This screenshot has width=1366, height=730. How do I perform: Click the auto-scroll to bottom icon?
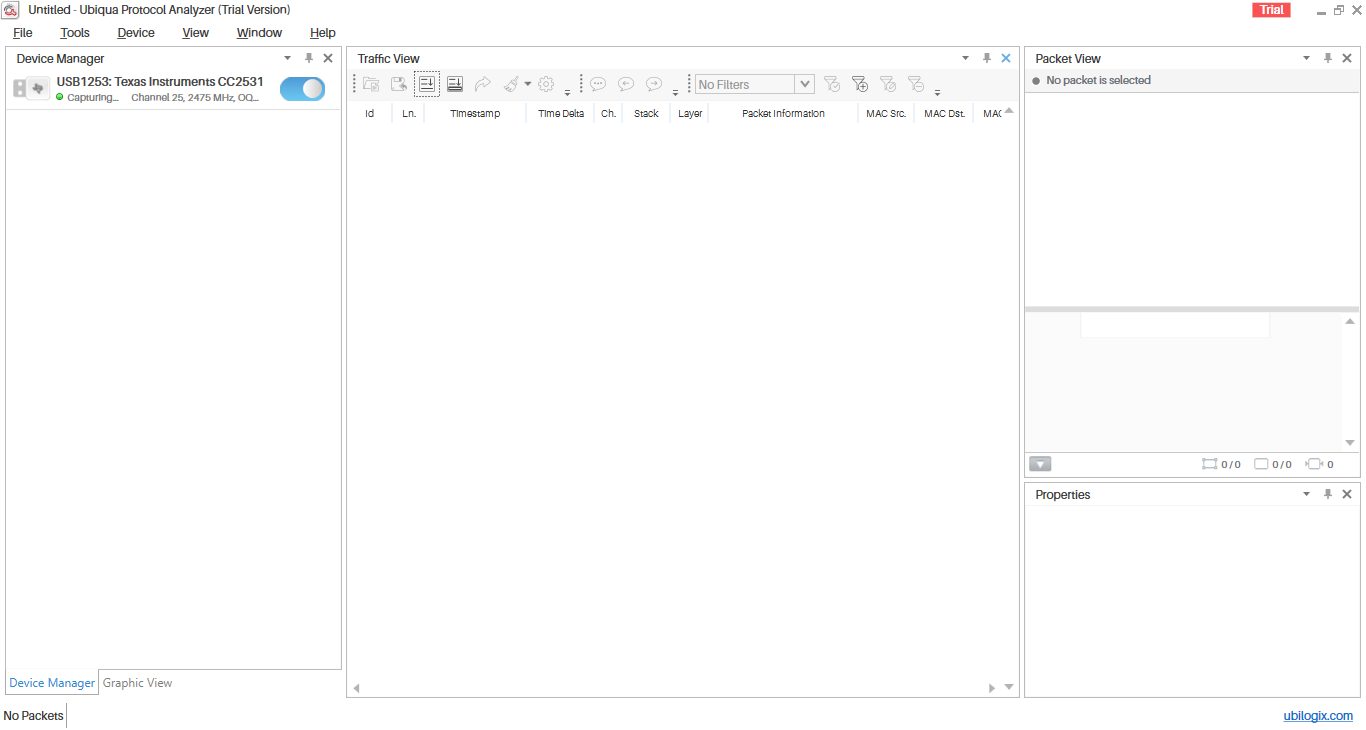(x=427, y=85)
